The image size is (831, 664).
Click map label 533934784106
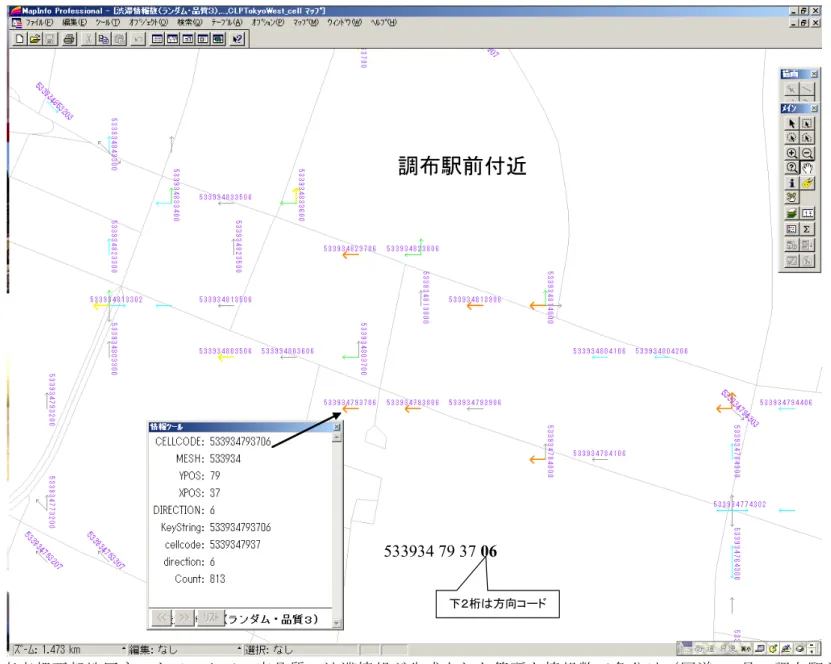pyautogui.click(x=599, y=453)
